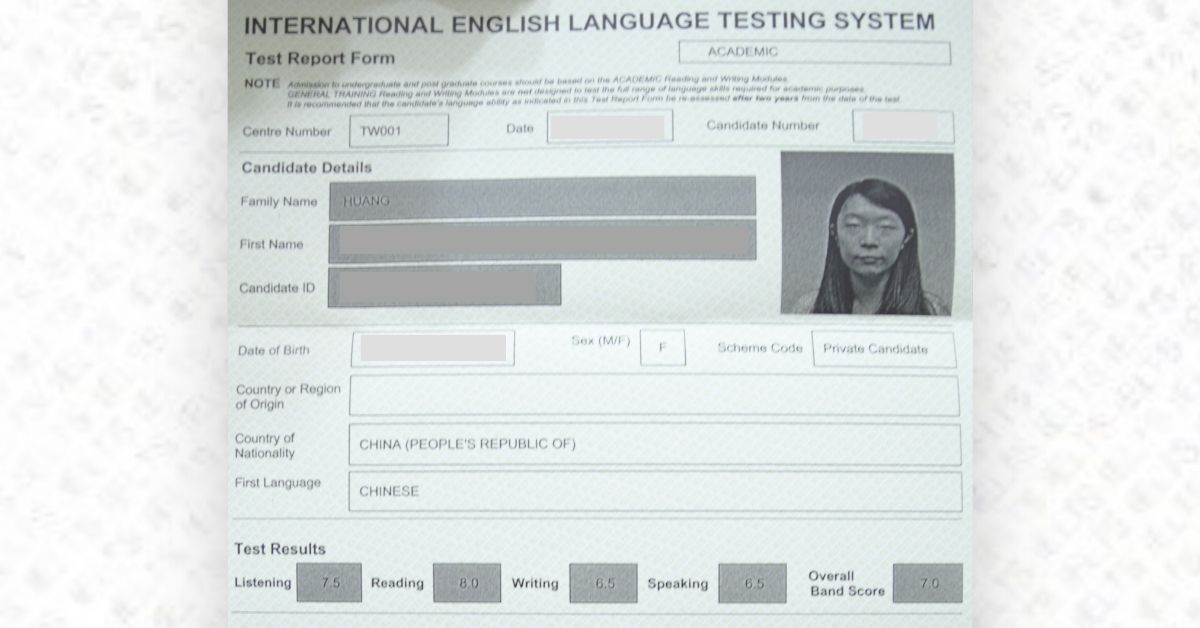Select the Date of Birth field
This screenshot has height=628, width=1200.
pyautogui.click(x=433, y=348)
